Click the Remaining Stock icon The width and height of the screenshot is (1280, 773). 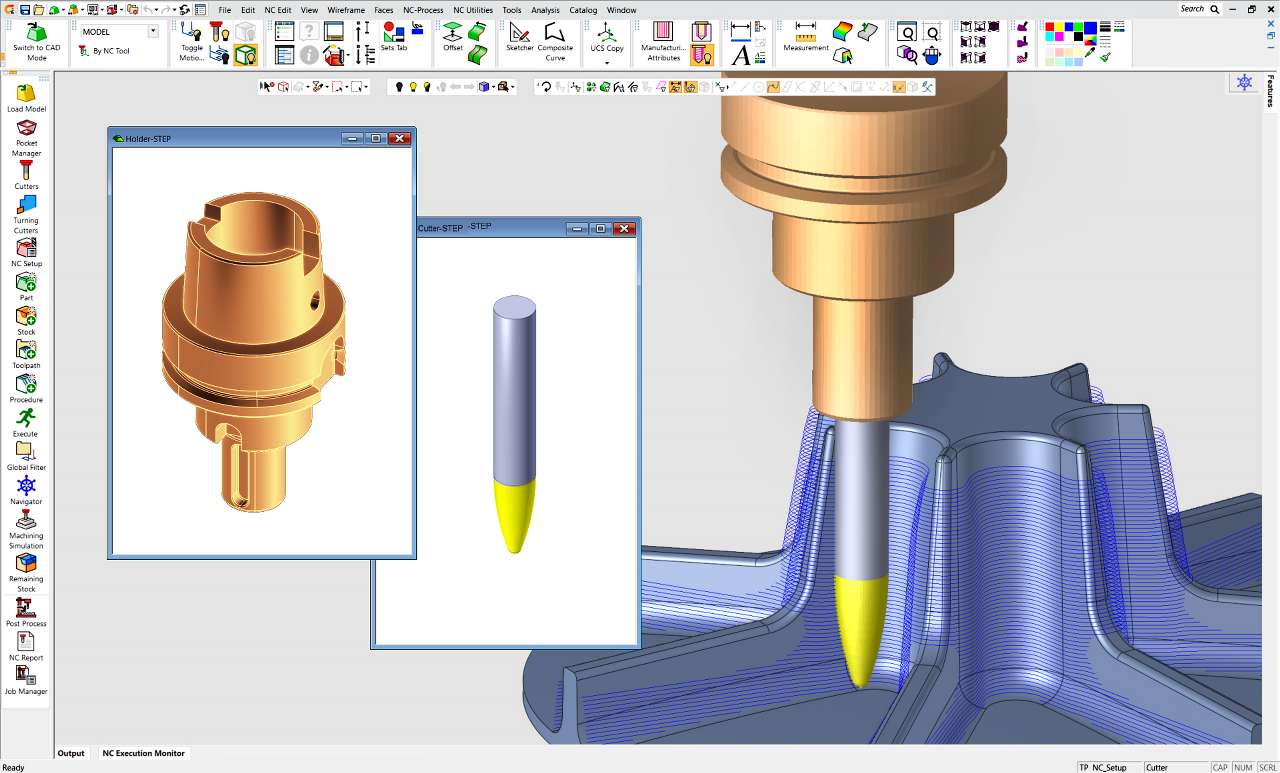coord(26,572)
